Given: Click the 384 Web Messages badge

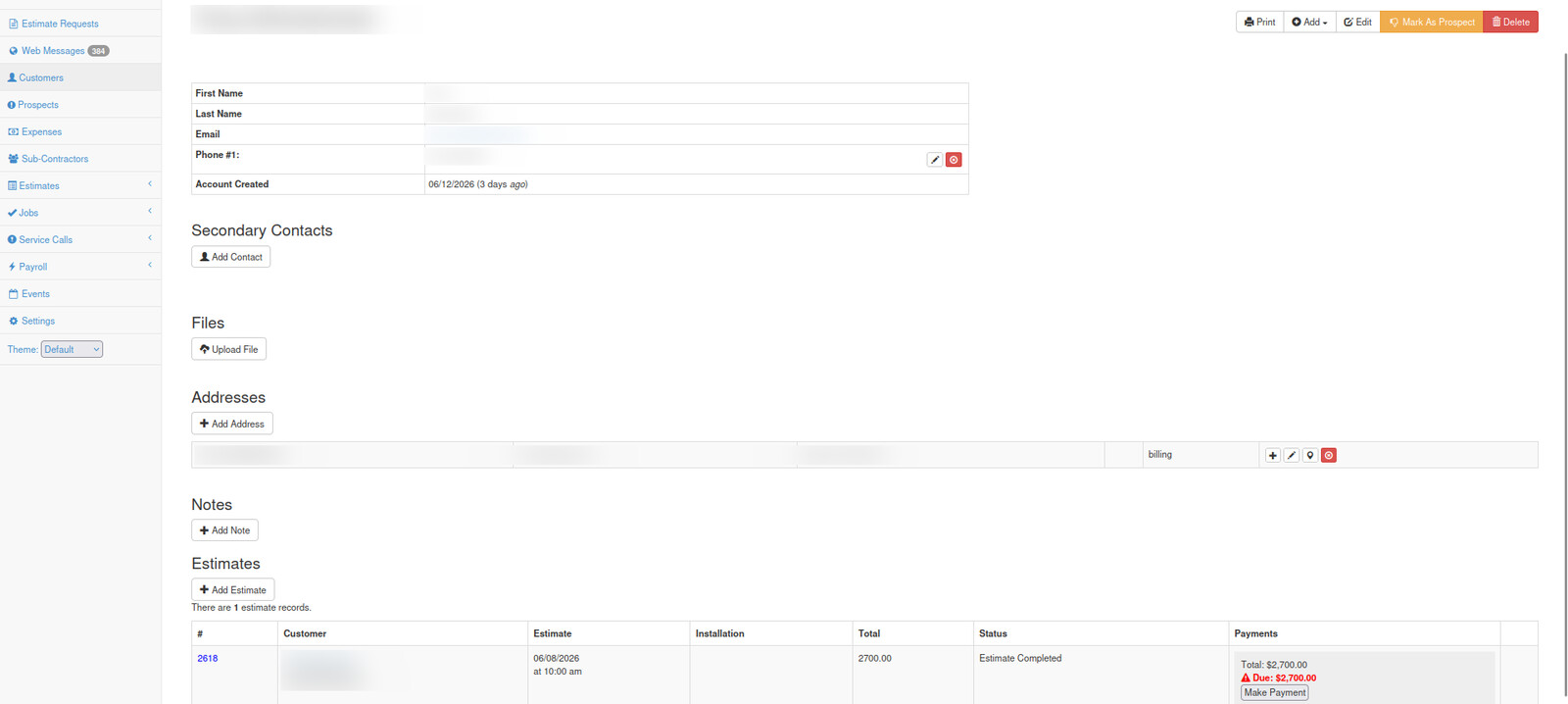Looking at the screenshot, I should click(x=99, y=51).
